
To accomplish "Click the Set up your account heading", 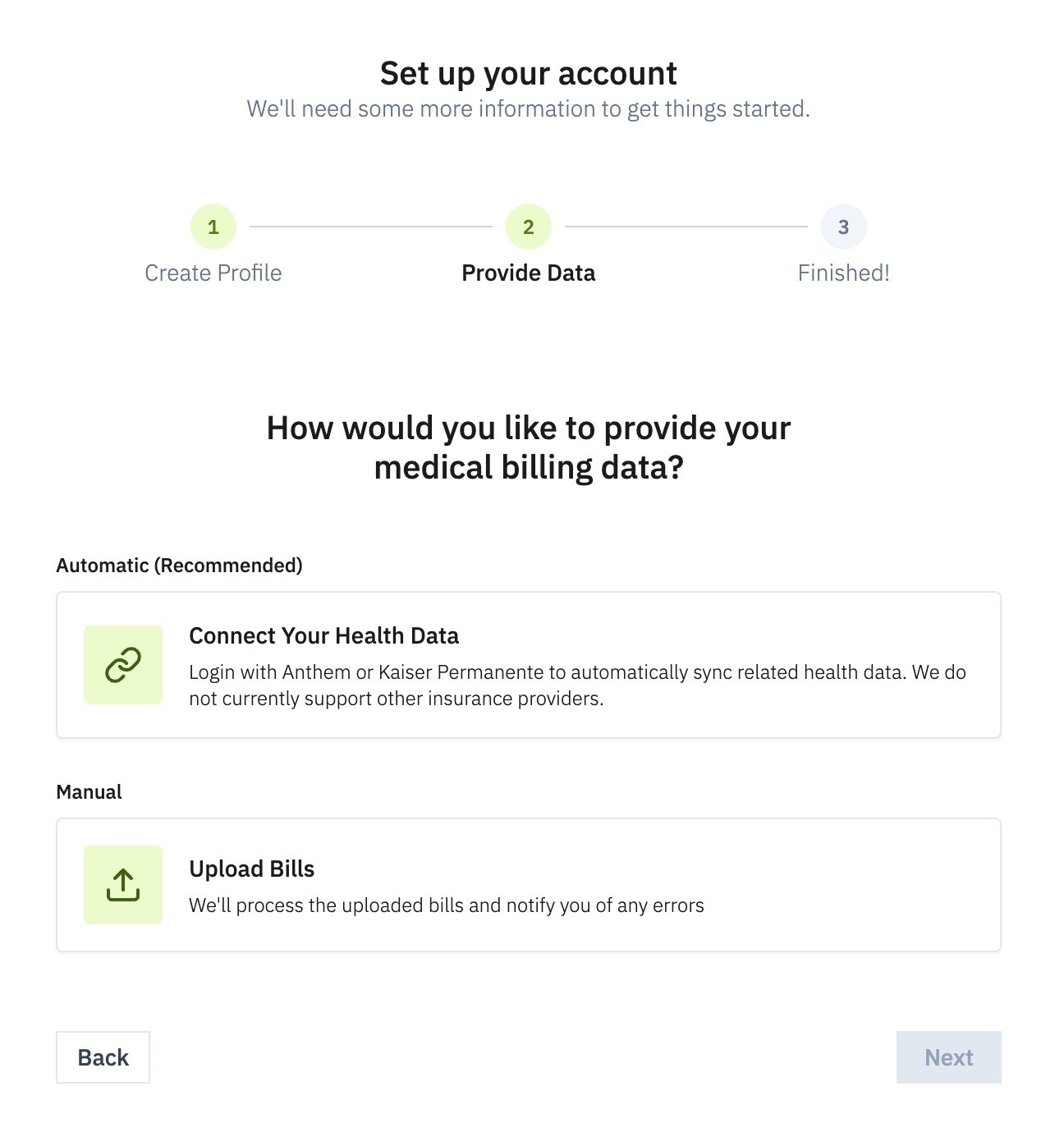I will click(529, 74).
